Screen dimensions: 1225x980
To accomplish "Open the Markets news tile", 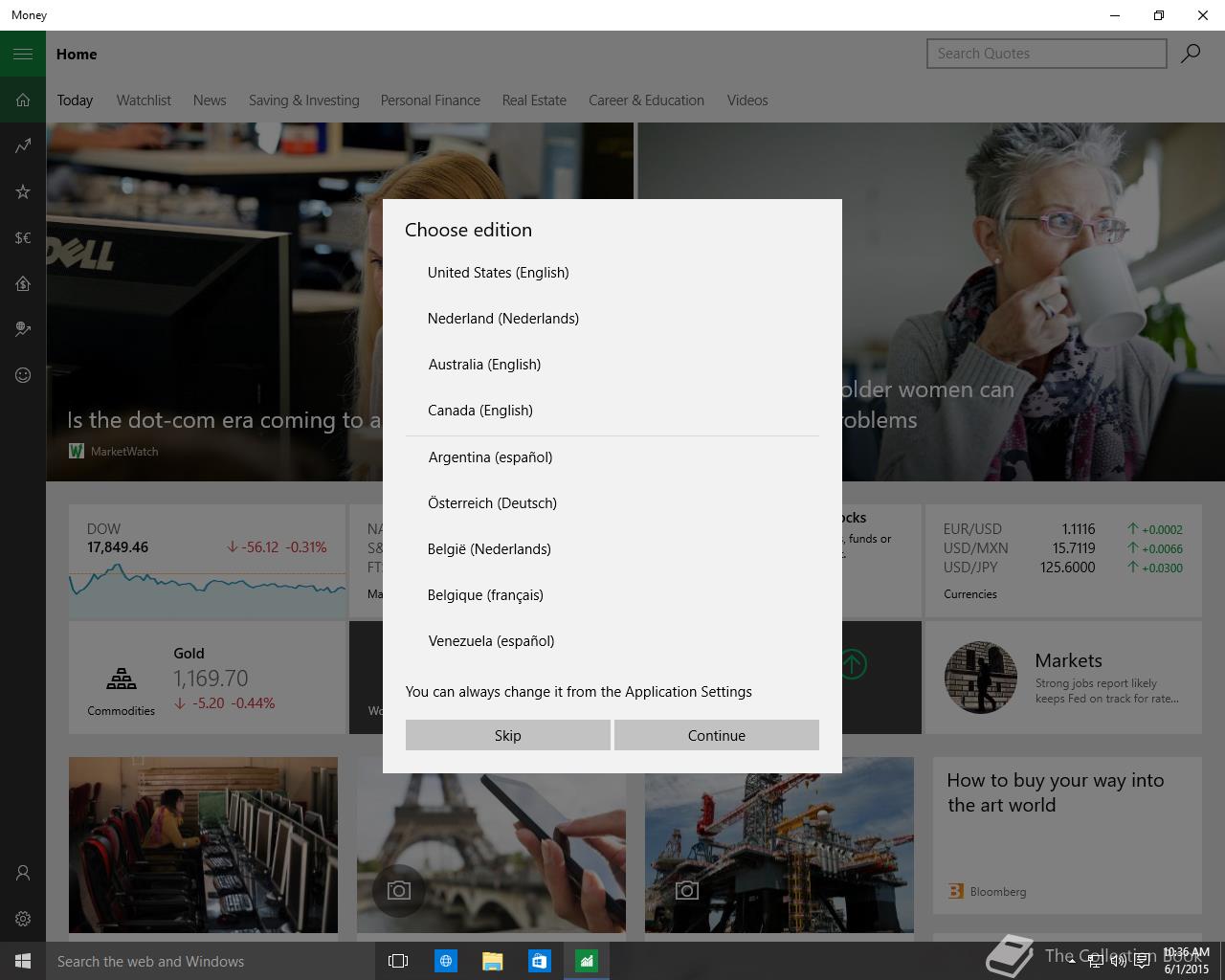I will point(1063,678).
